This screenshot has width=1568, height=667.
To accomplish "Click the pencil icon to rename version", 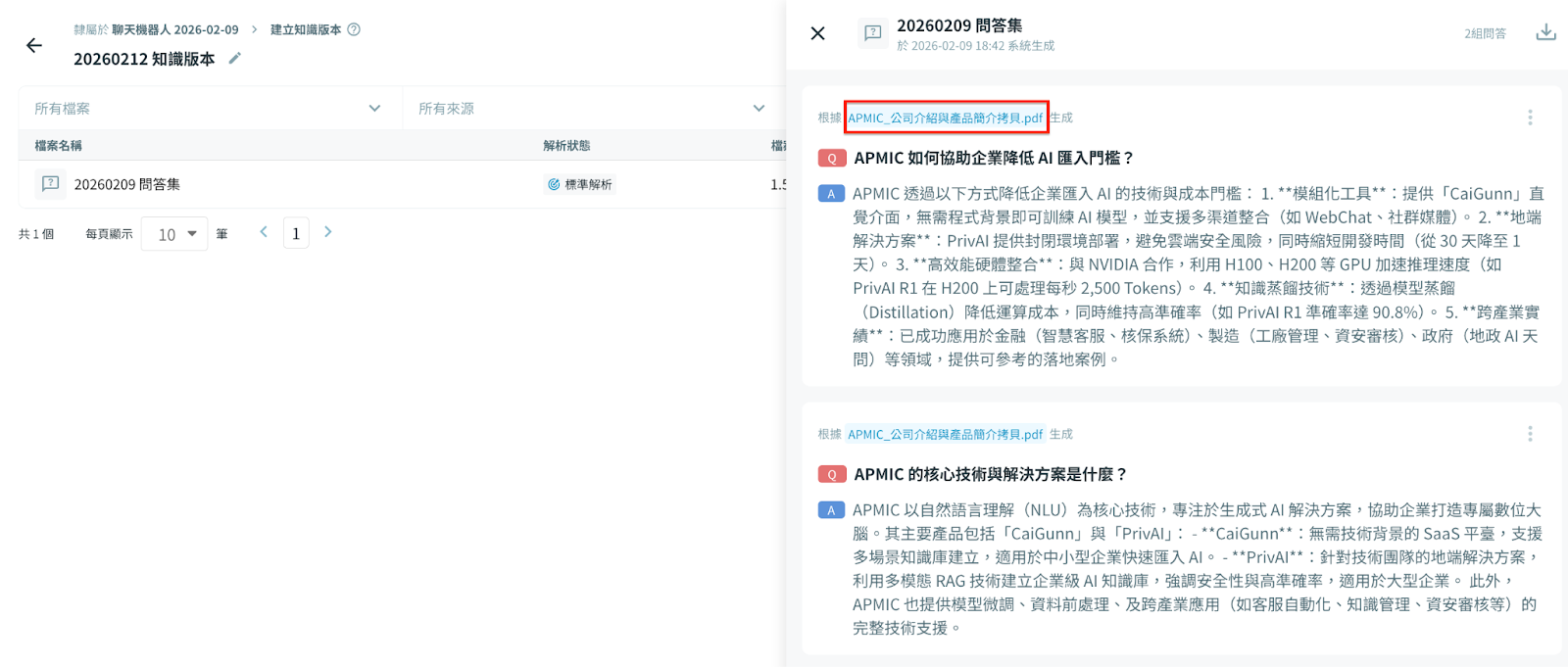I will coord(234,59).
